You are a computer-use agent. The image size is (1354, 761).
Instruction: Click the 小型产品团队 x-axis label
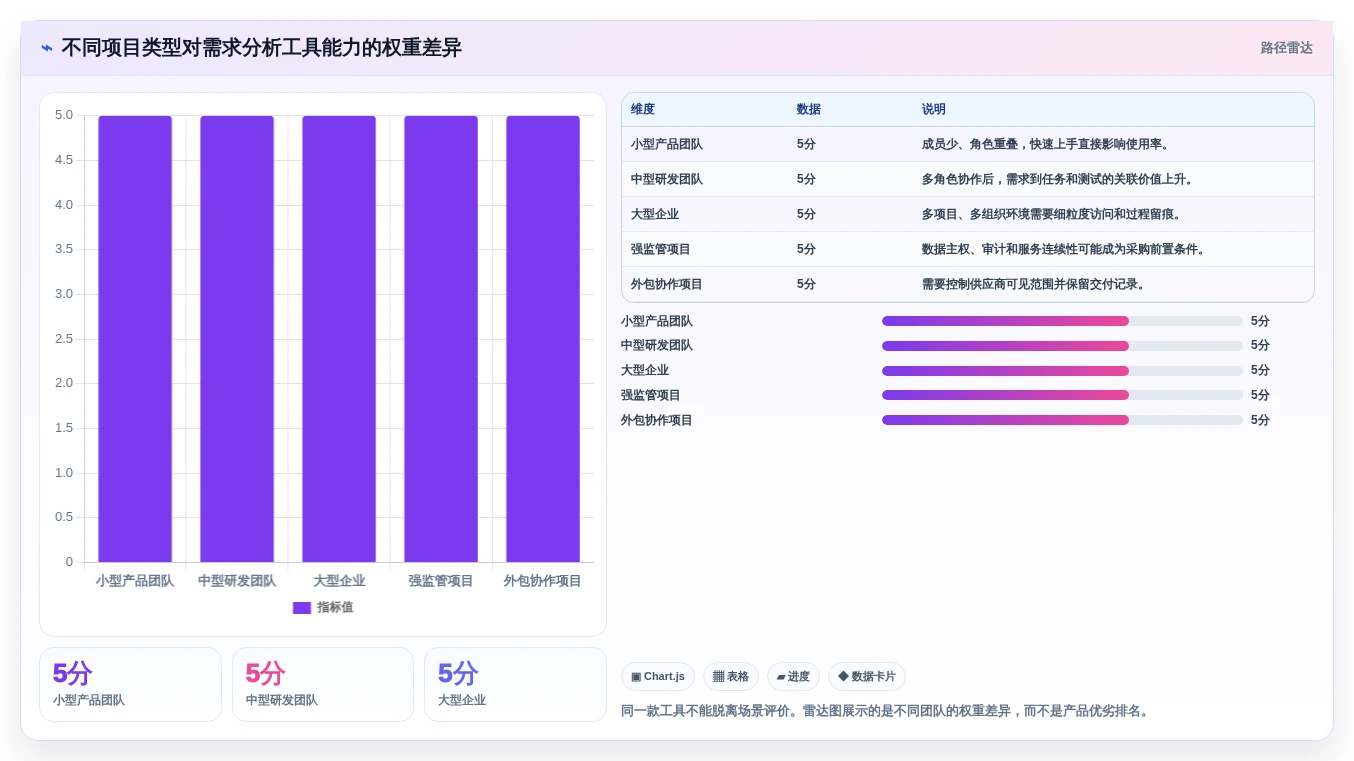pyautogui.click(x=135, y=581)
